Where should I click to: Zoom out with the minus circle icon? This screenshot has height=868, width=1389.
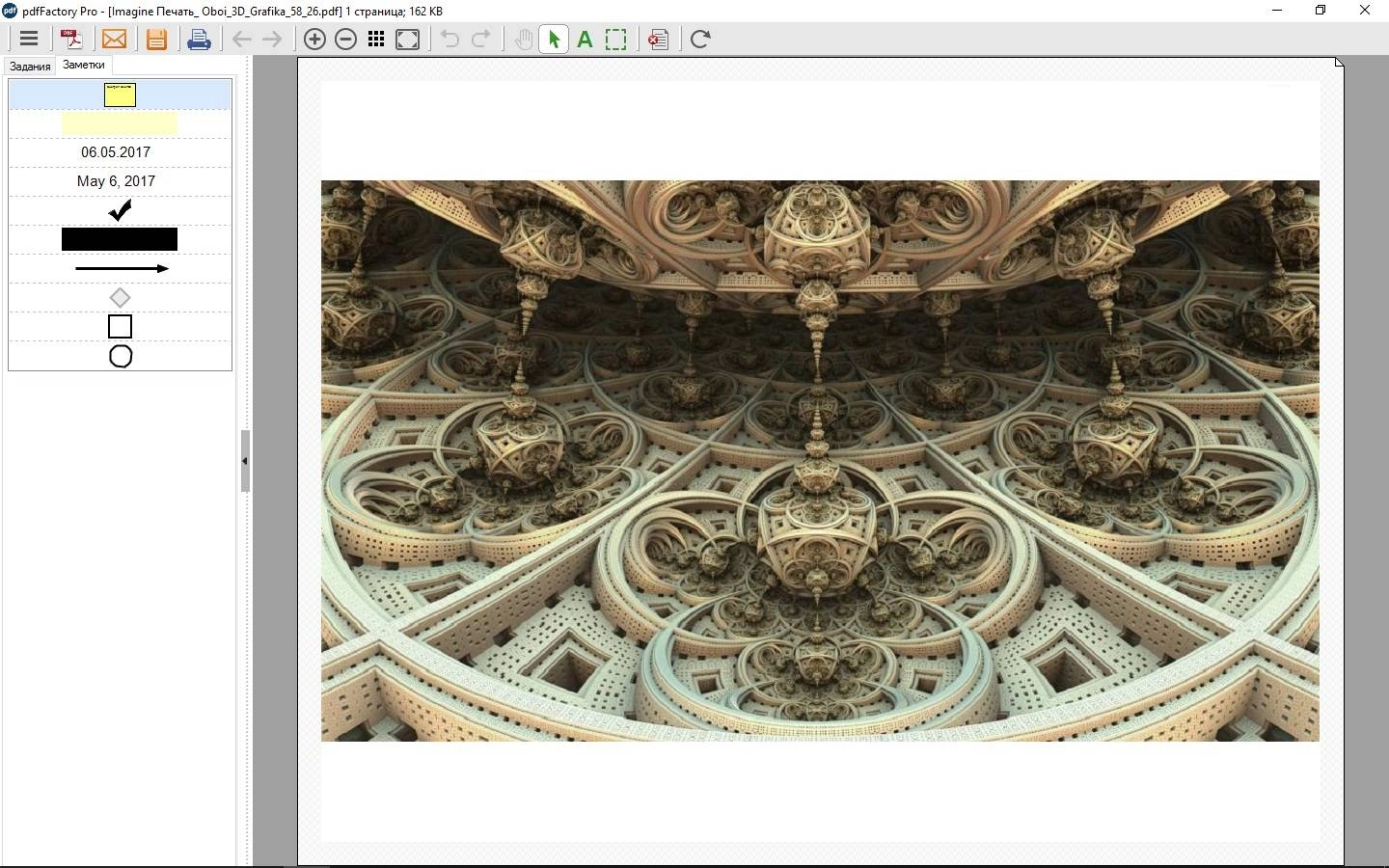click(345, 40)
